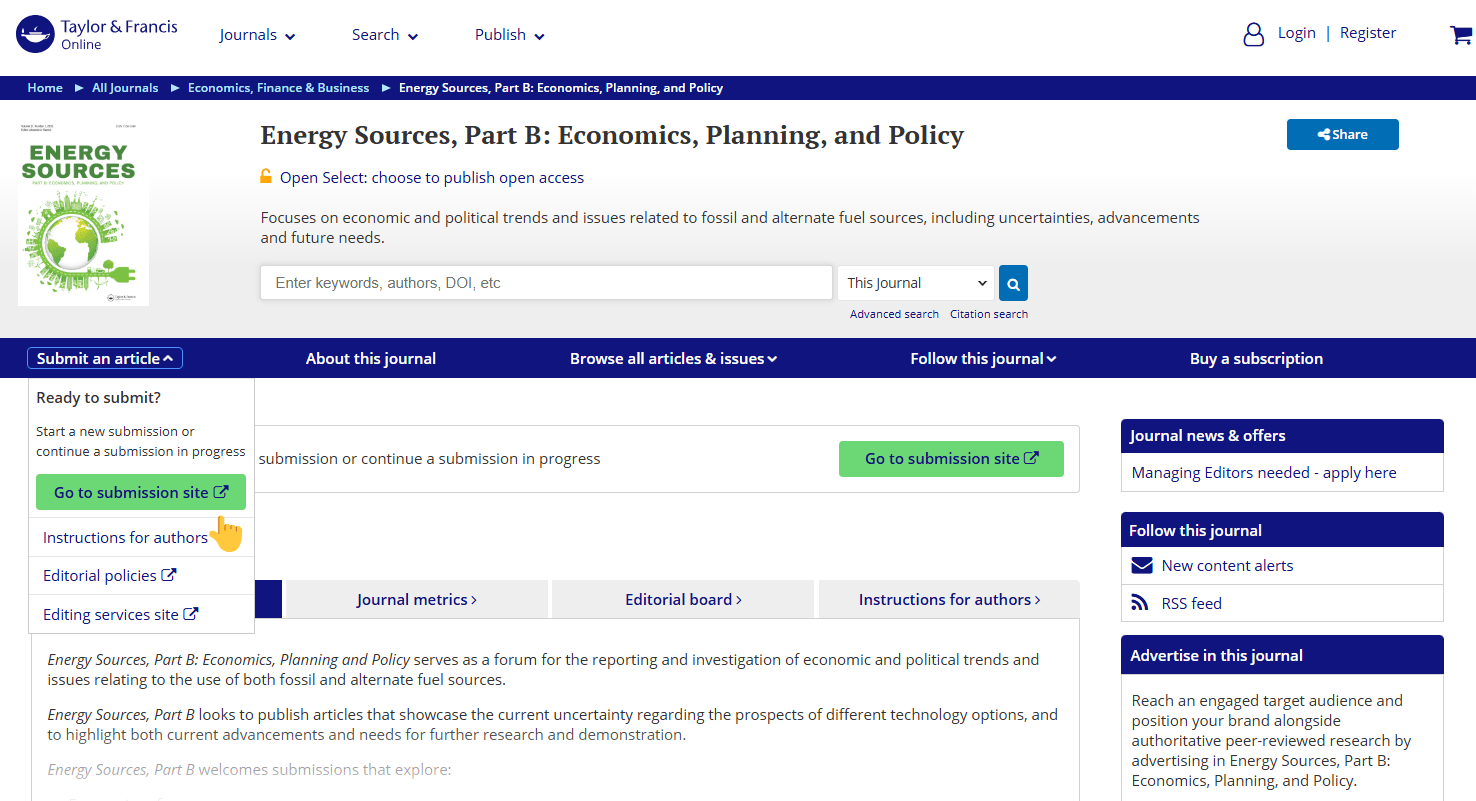Click the Register link

pos(1368,33)
